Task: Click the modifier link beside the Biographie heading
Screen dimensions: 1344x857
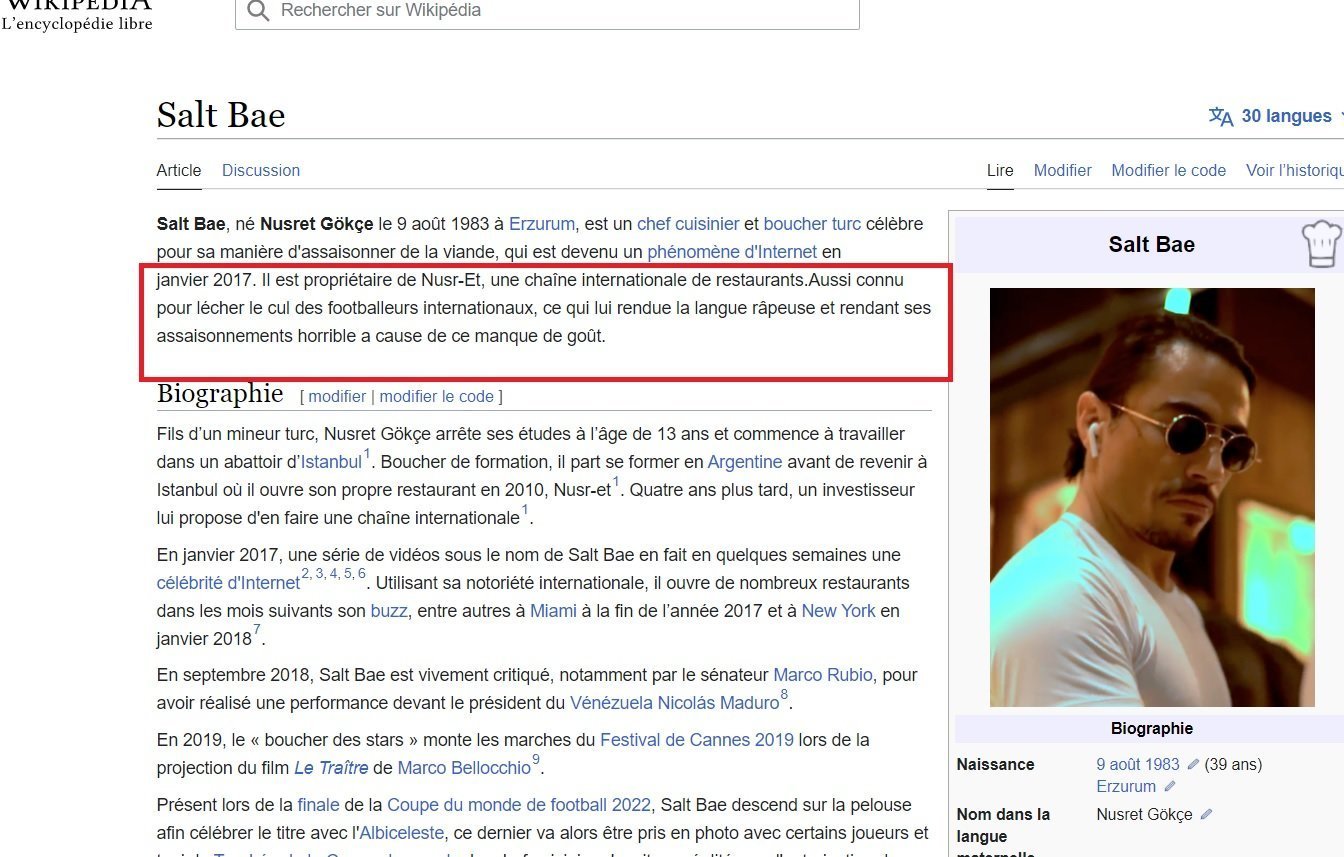Action: point(337,396)
